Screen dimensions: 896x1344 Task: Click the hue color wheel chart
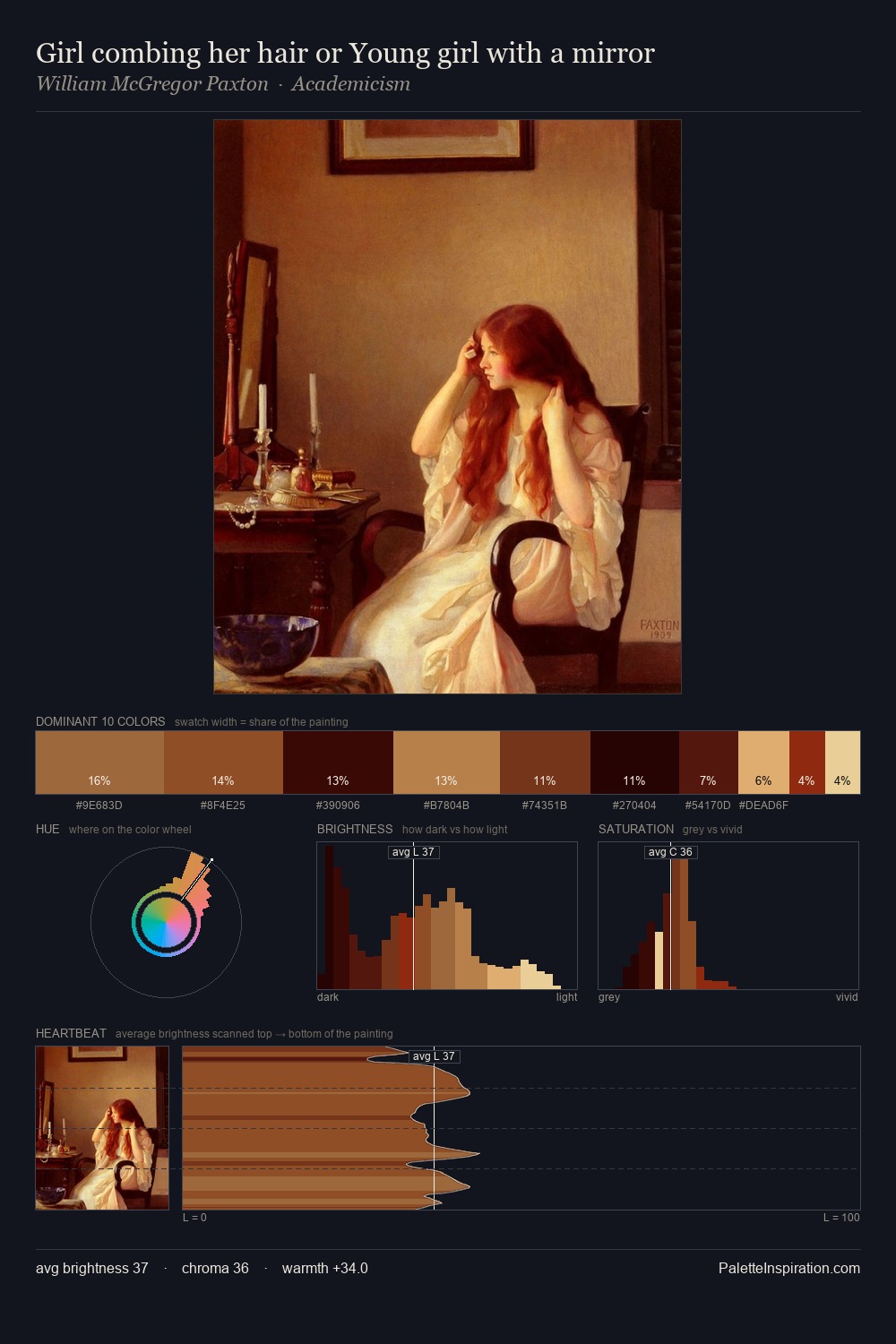click(x=166, y=922)
